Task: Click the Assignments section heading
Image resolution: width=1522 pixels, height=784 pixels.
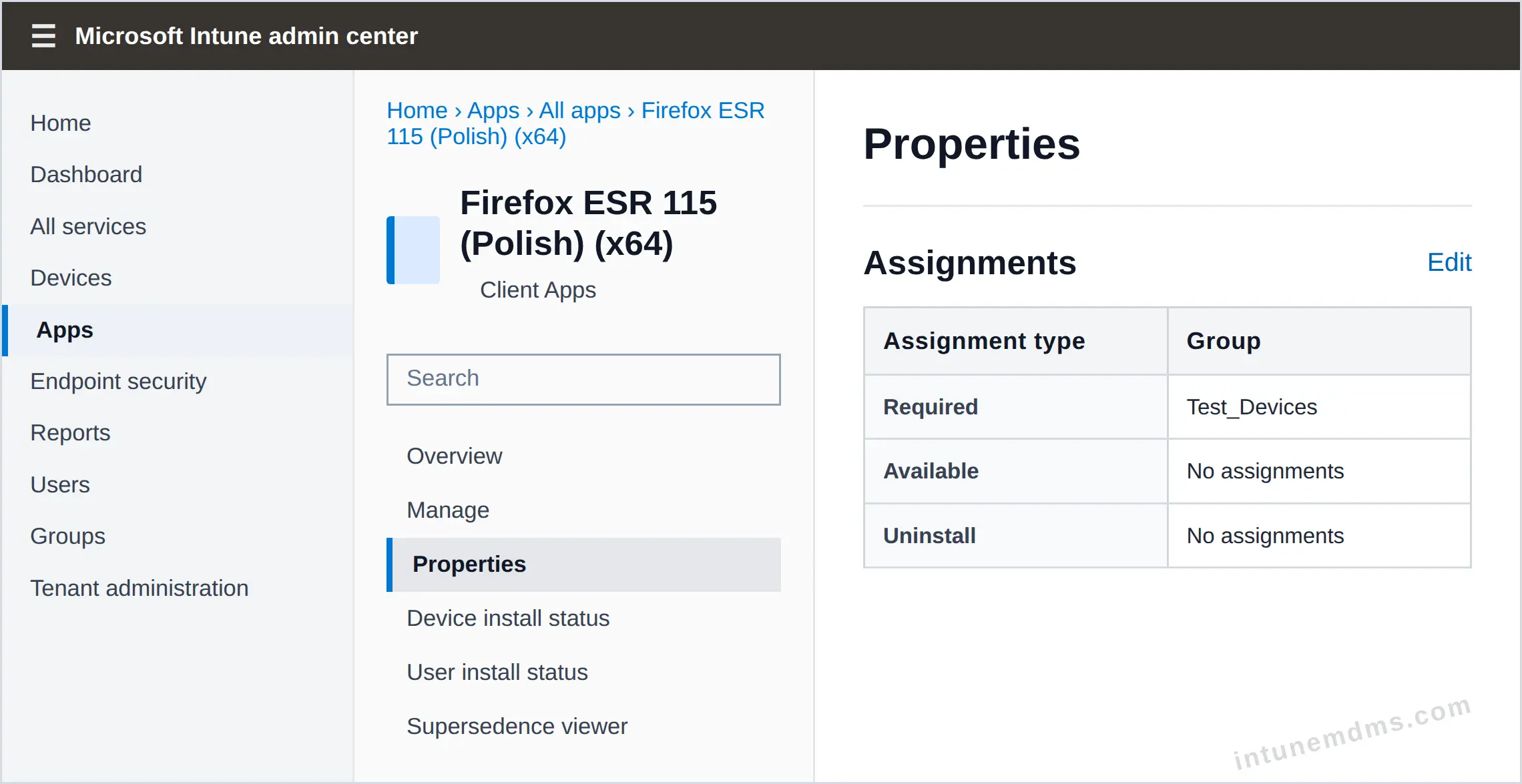Action: click(x=969, y=262)
